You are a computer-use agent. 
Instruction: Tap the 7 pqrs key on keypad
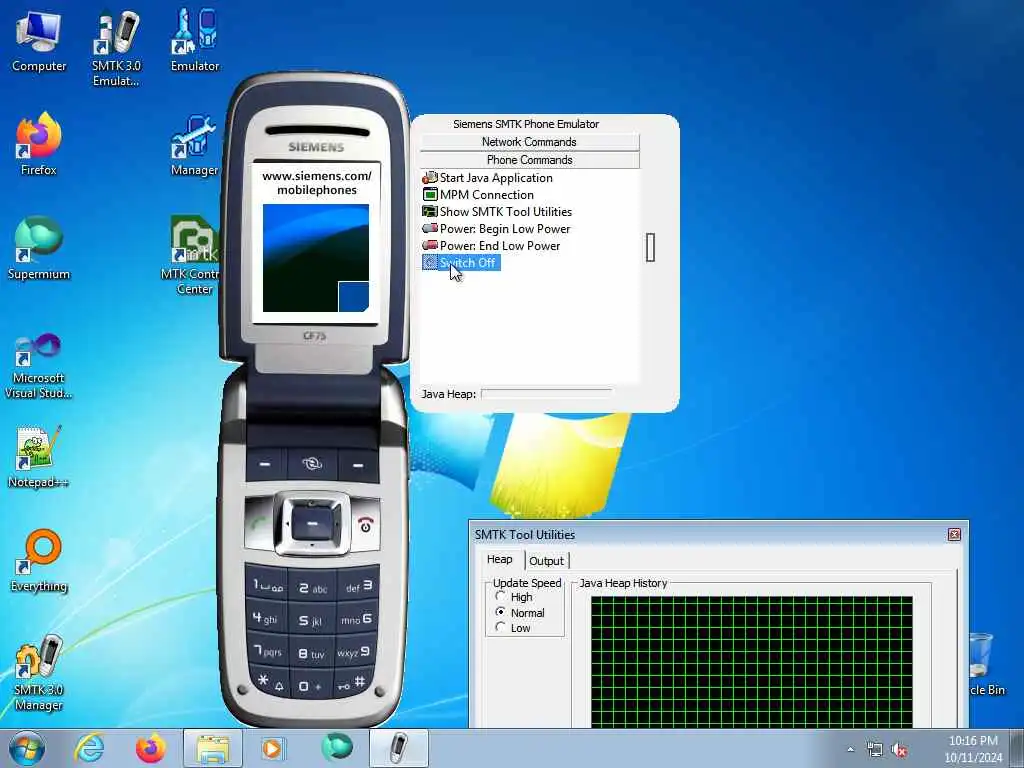click(x=268, y=650)
